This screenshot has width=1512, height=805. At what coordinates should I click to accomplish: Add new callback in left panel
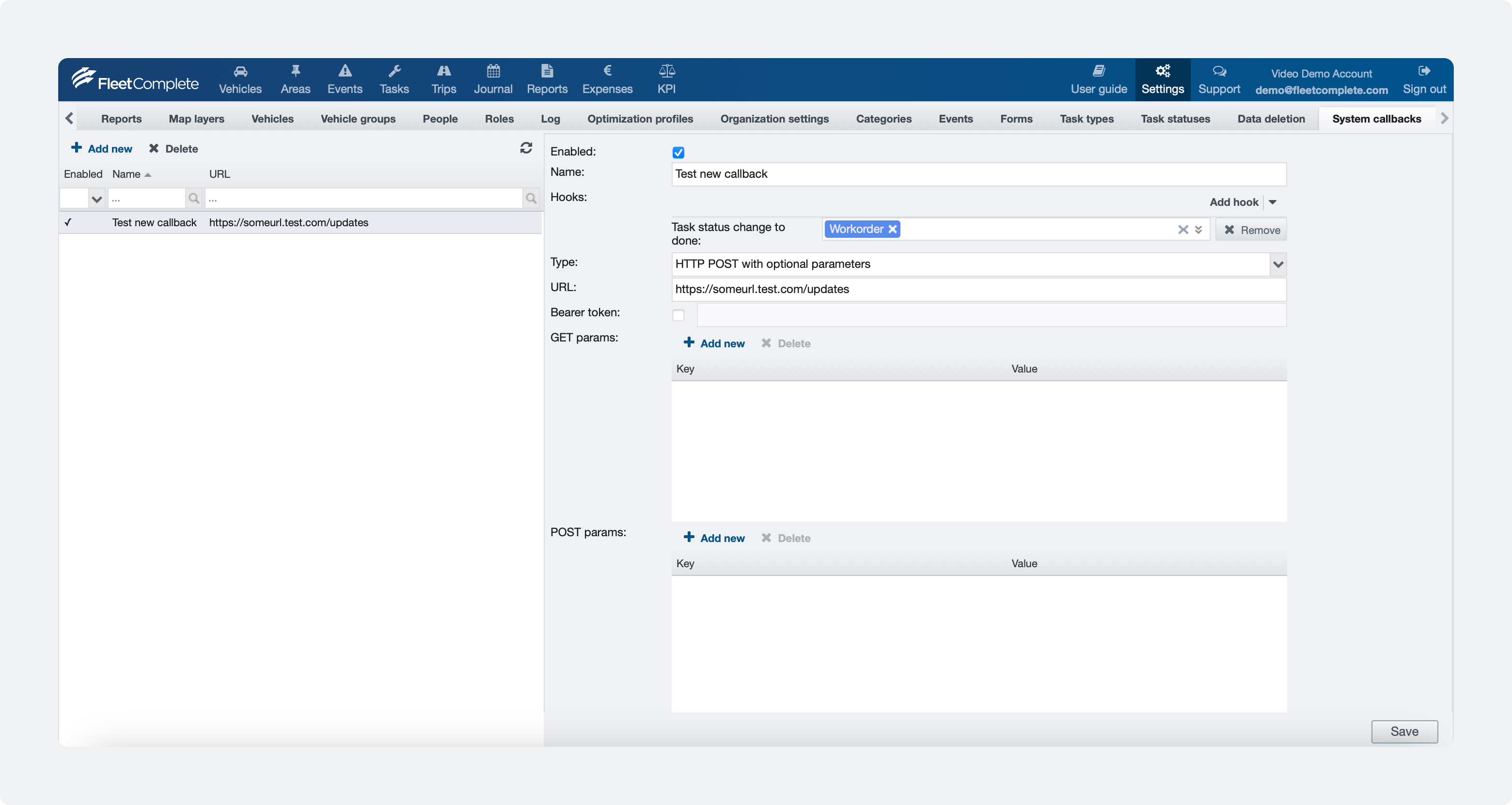pos(102,148)
